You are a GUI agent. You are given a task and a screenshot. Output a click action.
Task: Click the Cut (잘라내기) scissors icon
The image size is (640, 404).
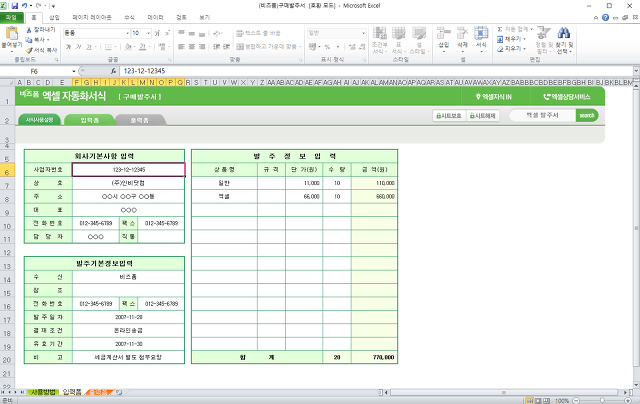point(29,30)
